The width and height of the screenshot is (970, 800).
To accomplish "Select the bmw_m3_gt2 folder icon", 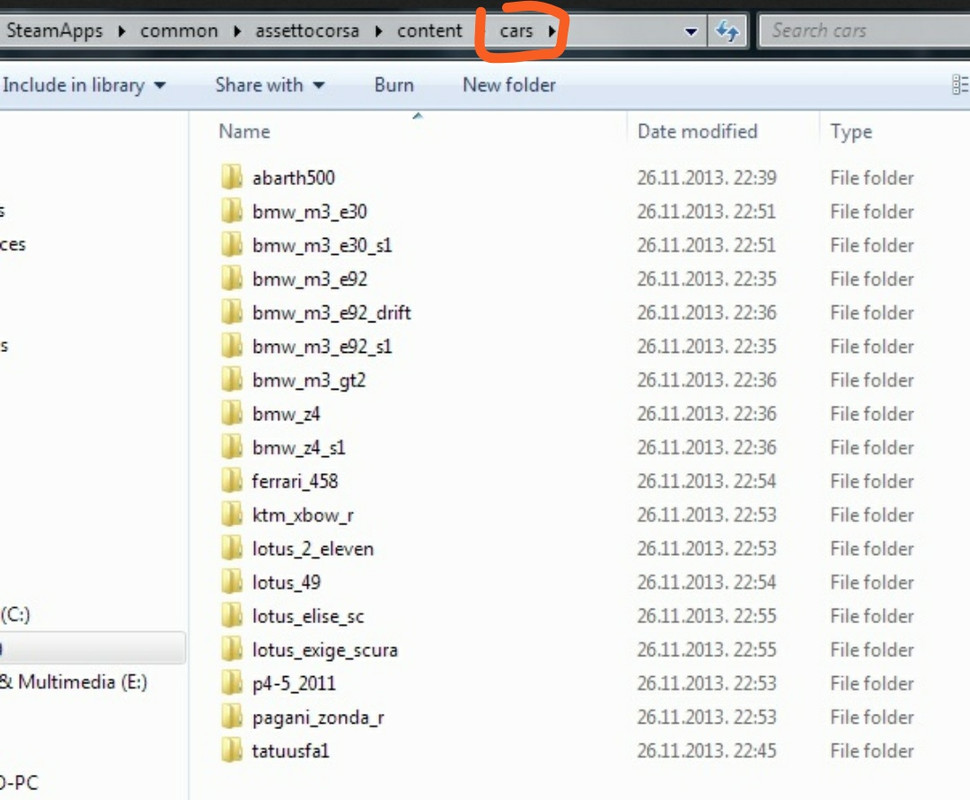I will click(x=231, y=380).
